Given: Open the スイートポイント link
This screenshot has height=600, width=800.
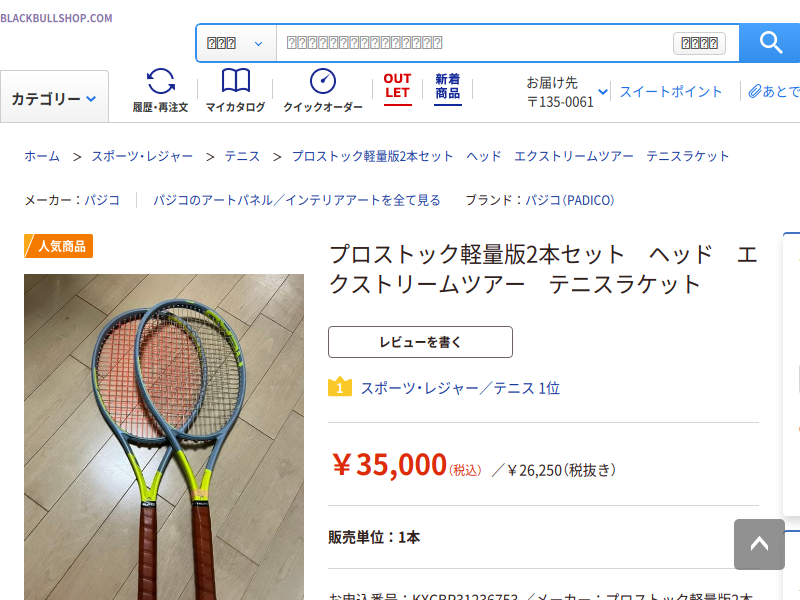Looking at the screenshot, I should point(670,91).
